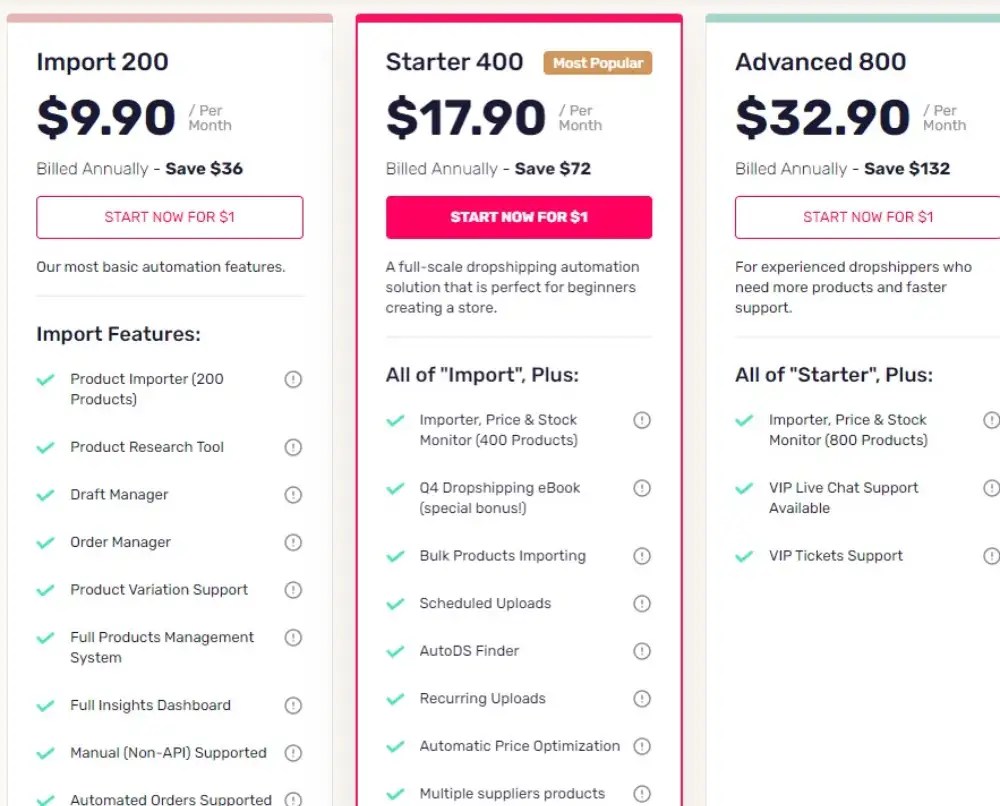Click info icon for VIP Tickets Support

point(991,556)
